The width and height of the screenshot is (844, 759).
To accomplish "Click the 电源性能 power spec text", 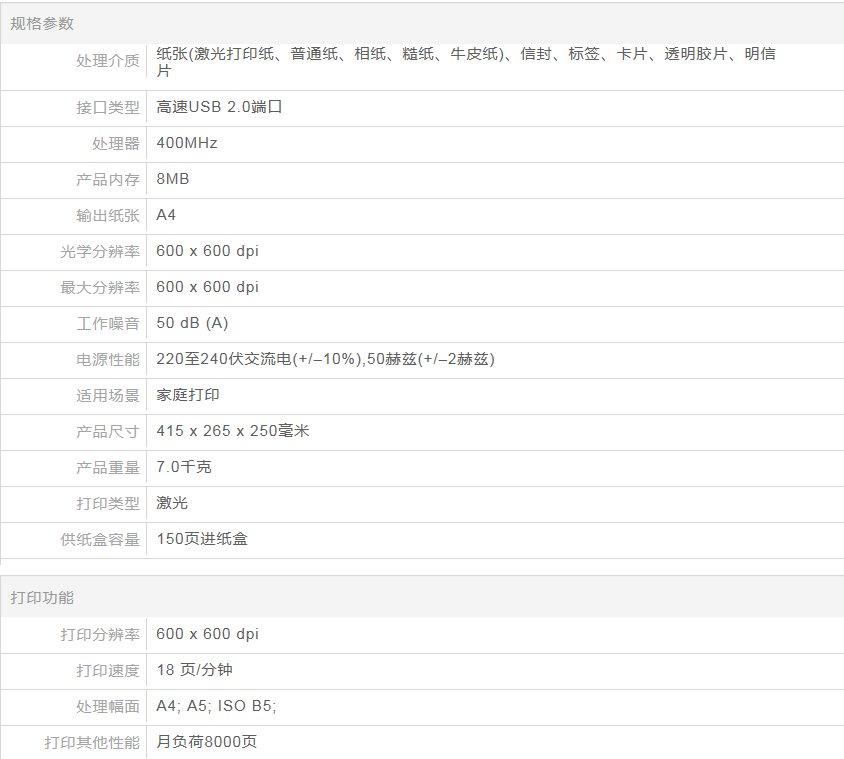I will 325,359.
